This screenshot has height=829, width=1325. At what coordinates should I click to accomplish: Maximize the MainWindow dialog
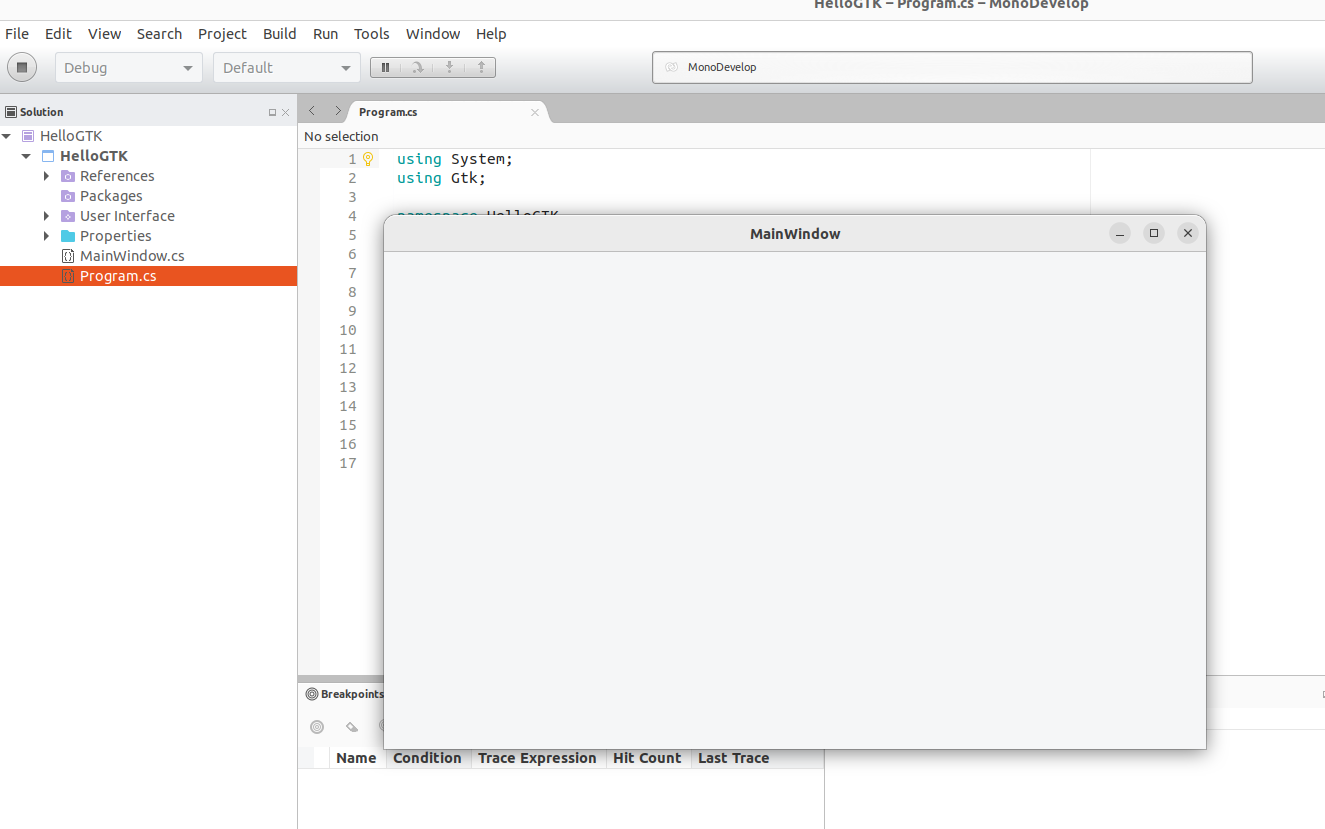coord(1154,233)
